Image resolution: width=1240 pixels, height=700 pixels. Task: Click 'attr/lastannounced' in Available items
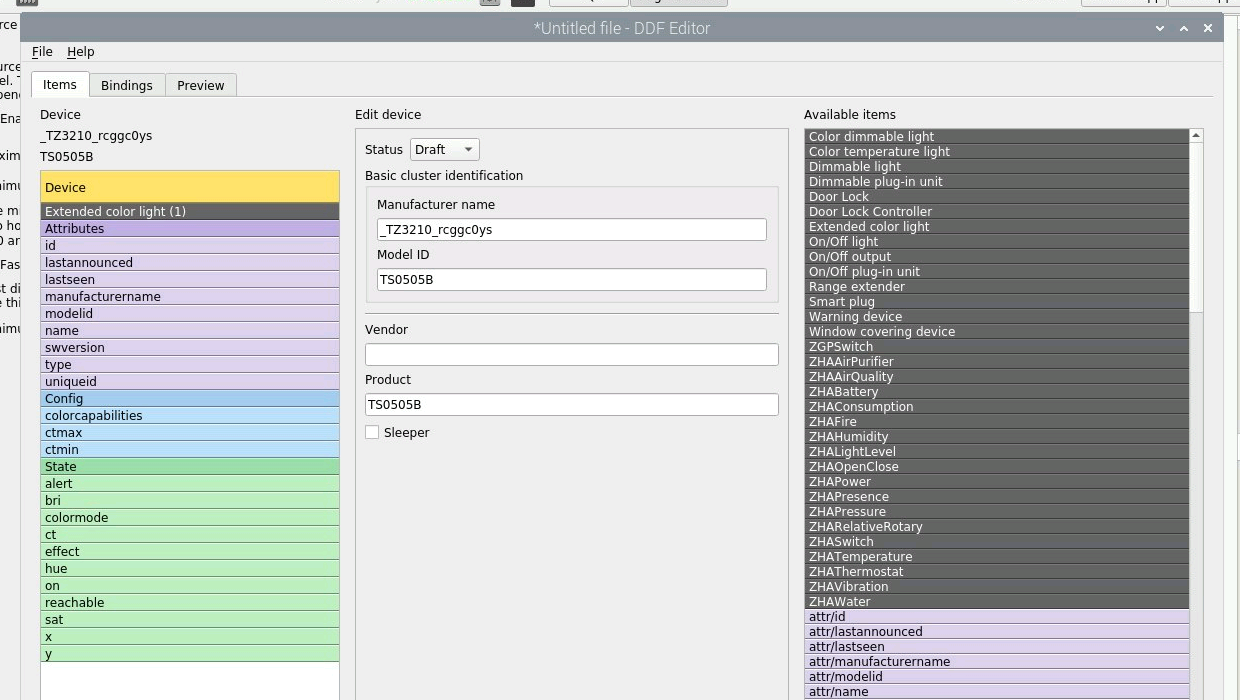click(997, 632)
